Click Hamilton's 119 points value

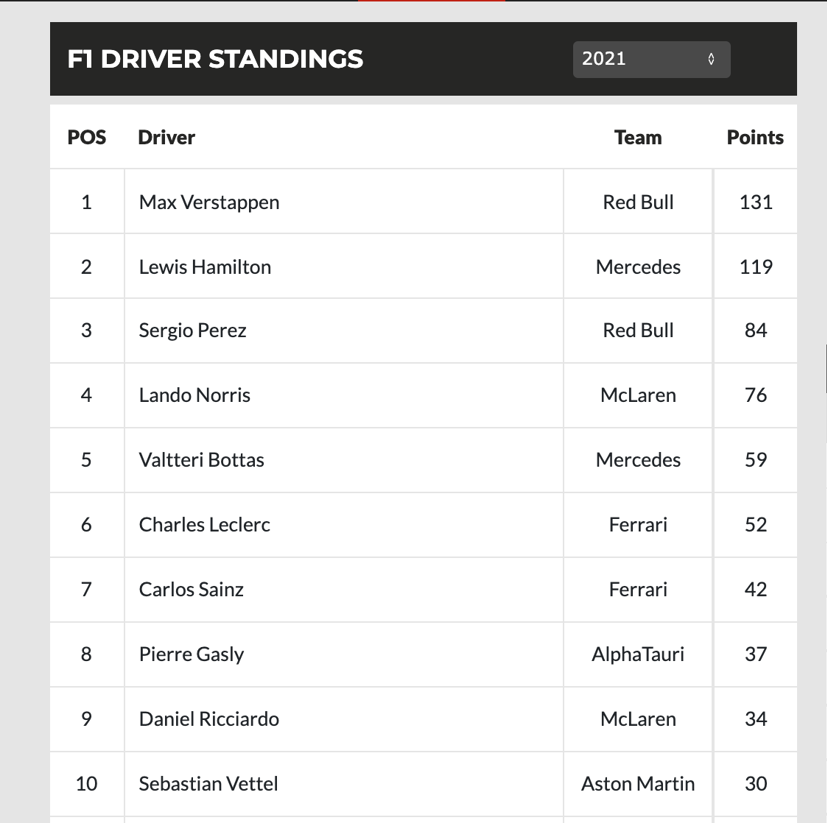coord(756,267)
